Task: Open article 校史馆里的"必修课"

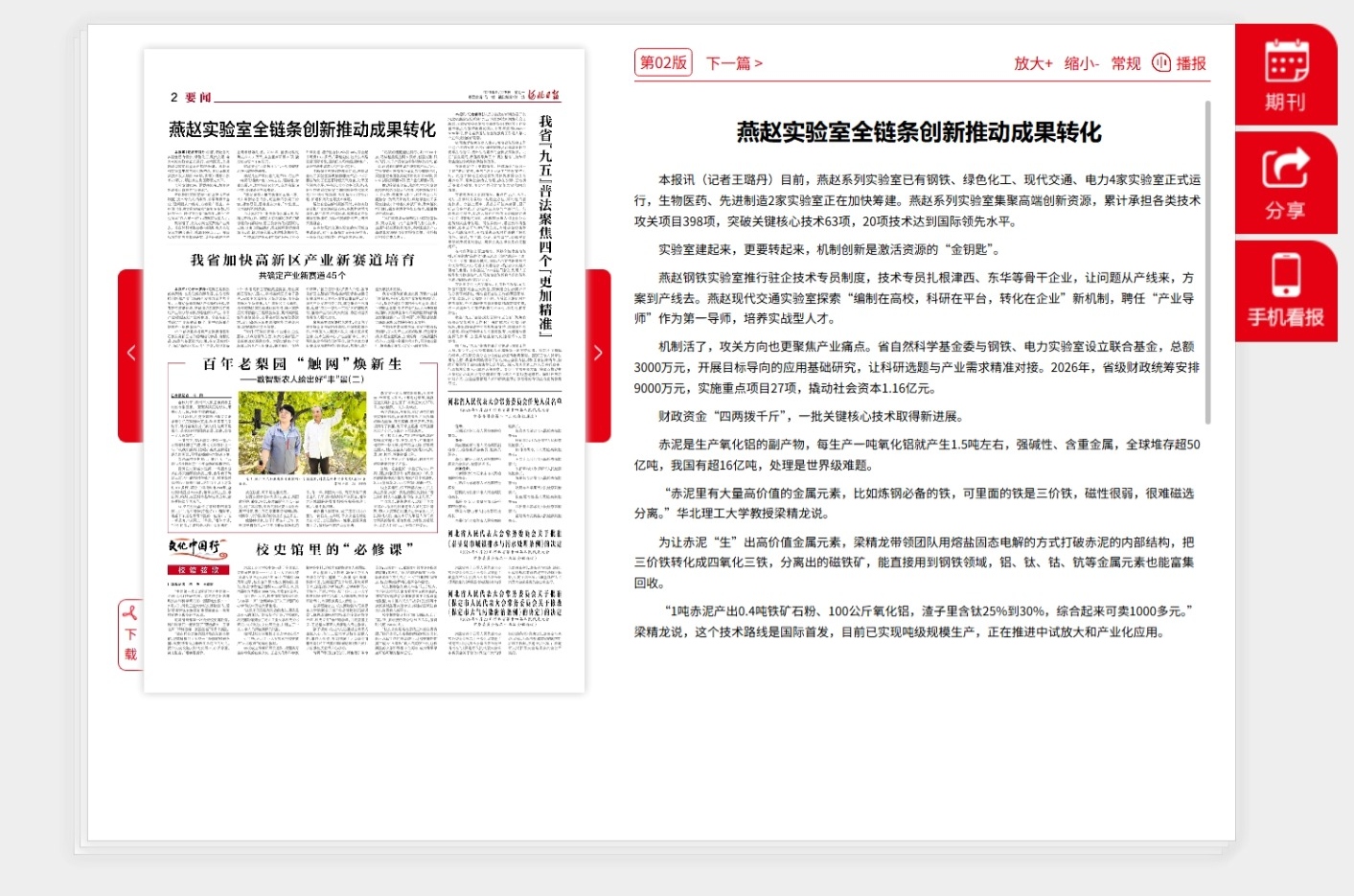Action: [x=335, y=549]
